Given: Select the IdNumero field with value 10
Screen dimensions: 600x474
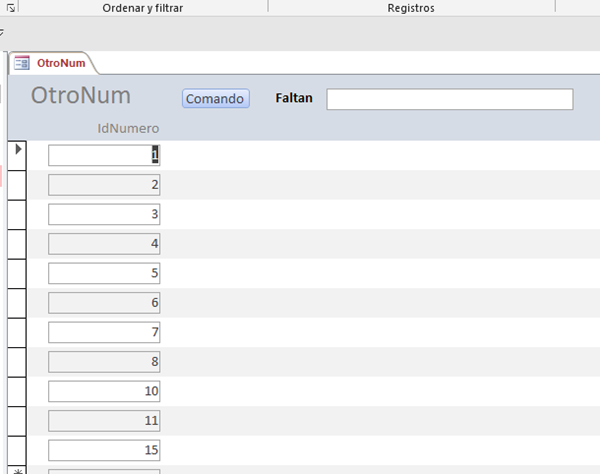Looking at the screenshot, I should click(x=104, y=391).
